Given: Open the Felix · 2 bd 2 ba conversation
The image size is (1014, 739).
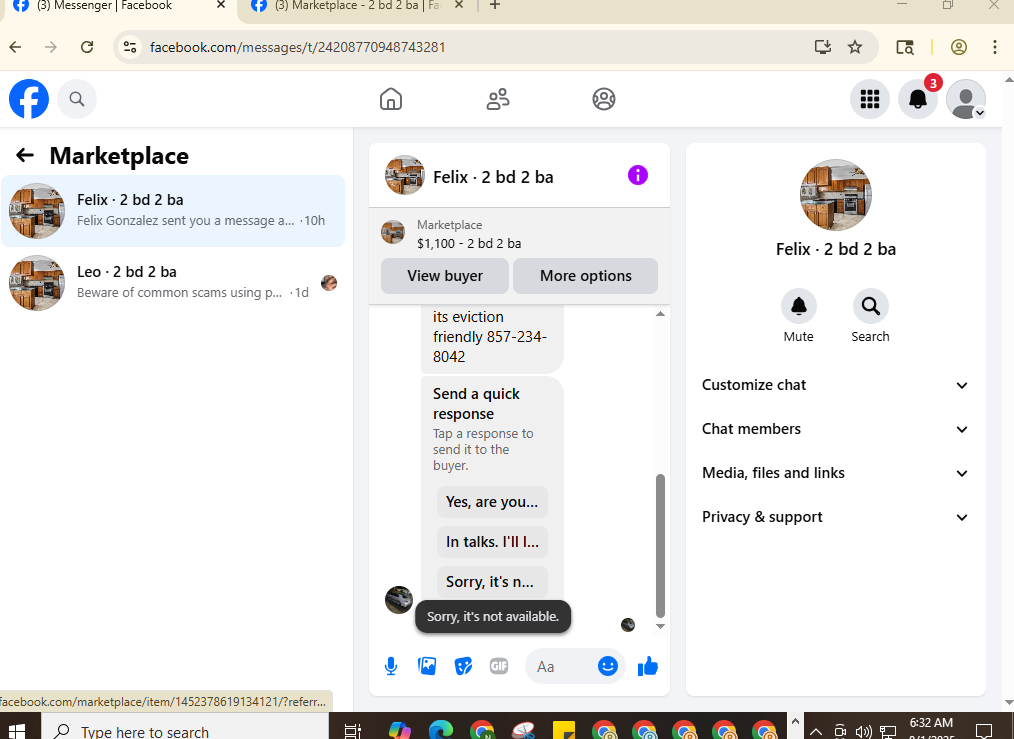Looking at the screenshot, I should click(x=173, y=211).
